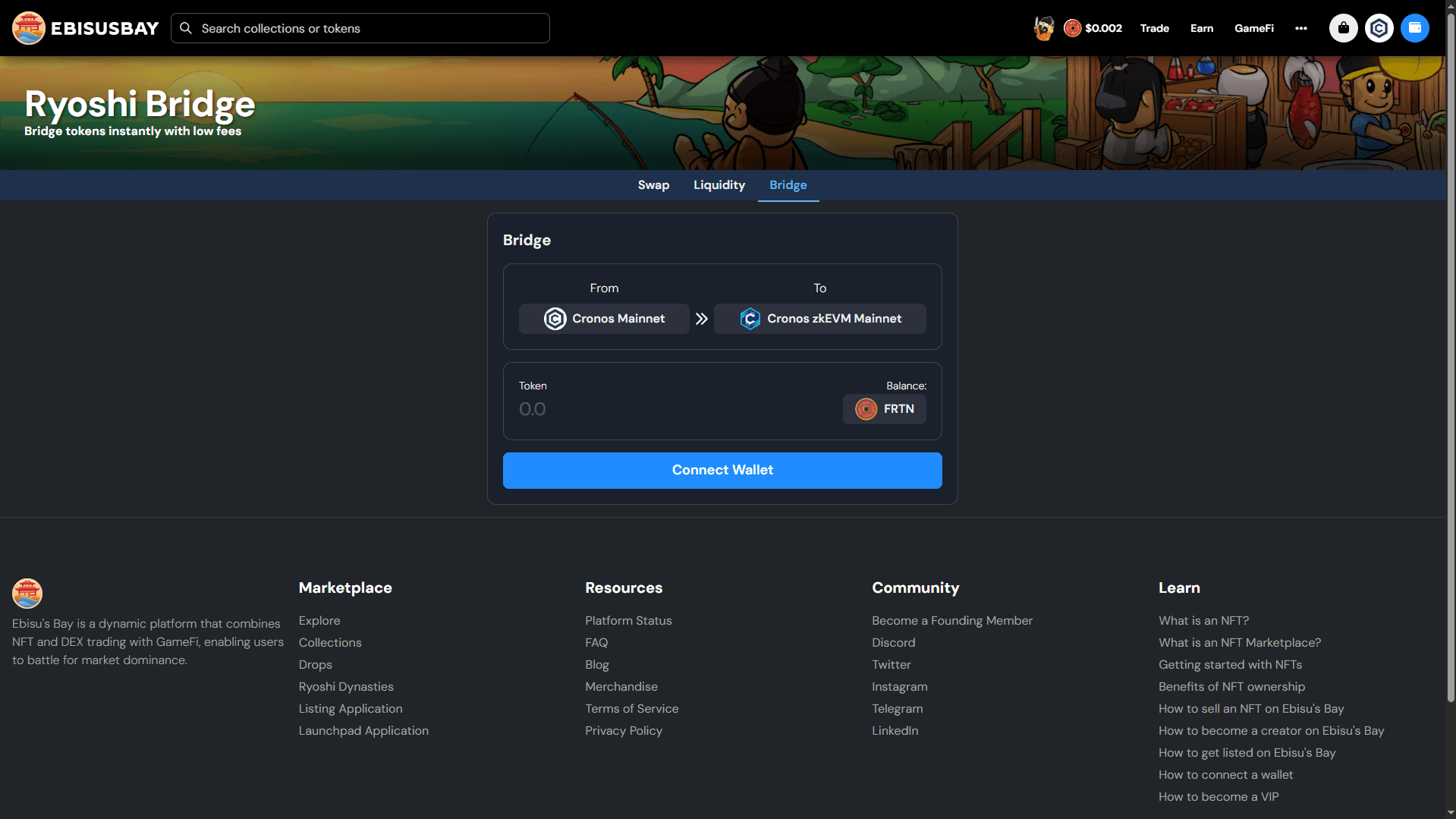Click the FRTN coin price icon
The height and width of the screenshot is (819, 1456).
[x=1072, y=28]
